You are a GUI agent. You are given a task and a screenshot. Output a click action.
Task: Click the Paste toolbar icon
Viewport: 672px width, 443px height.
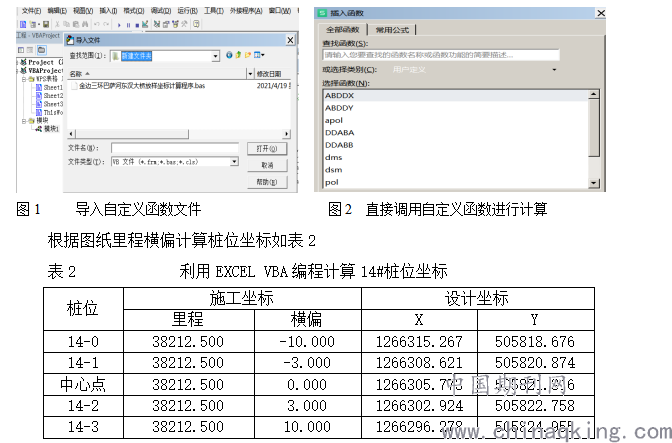(76, 24)
